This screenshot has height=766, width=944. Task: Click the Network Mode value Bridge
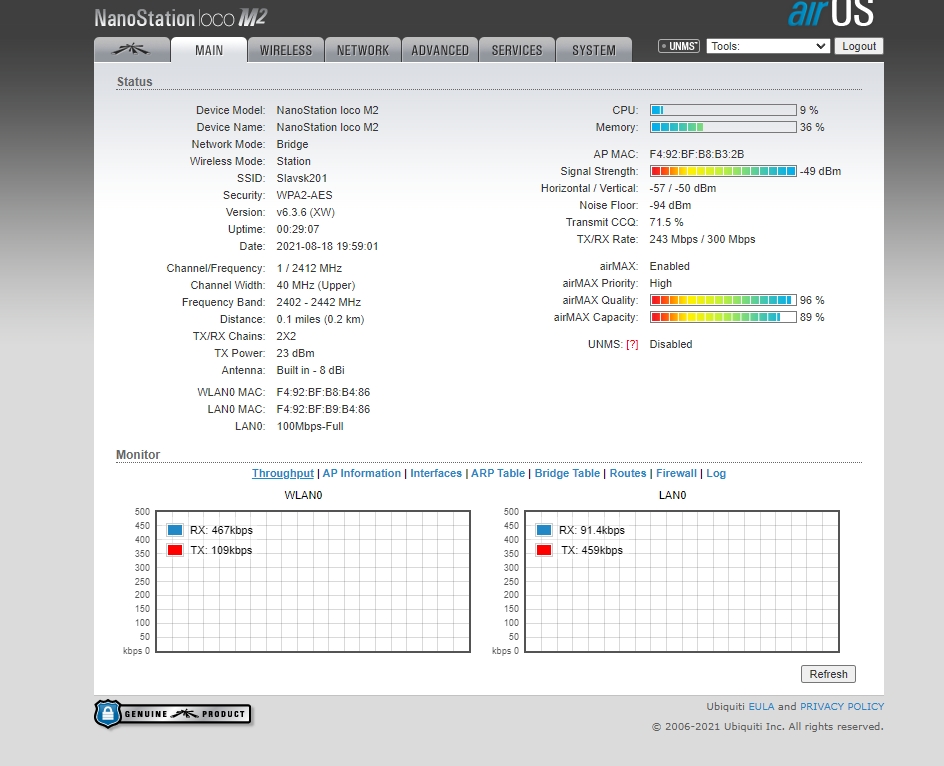292,145
